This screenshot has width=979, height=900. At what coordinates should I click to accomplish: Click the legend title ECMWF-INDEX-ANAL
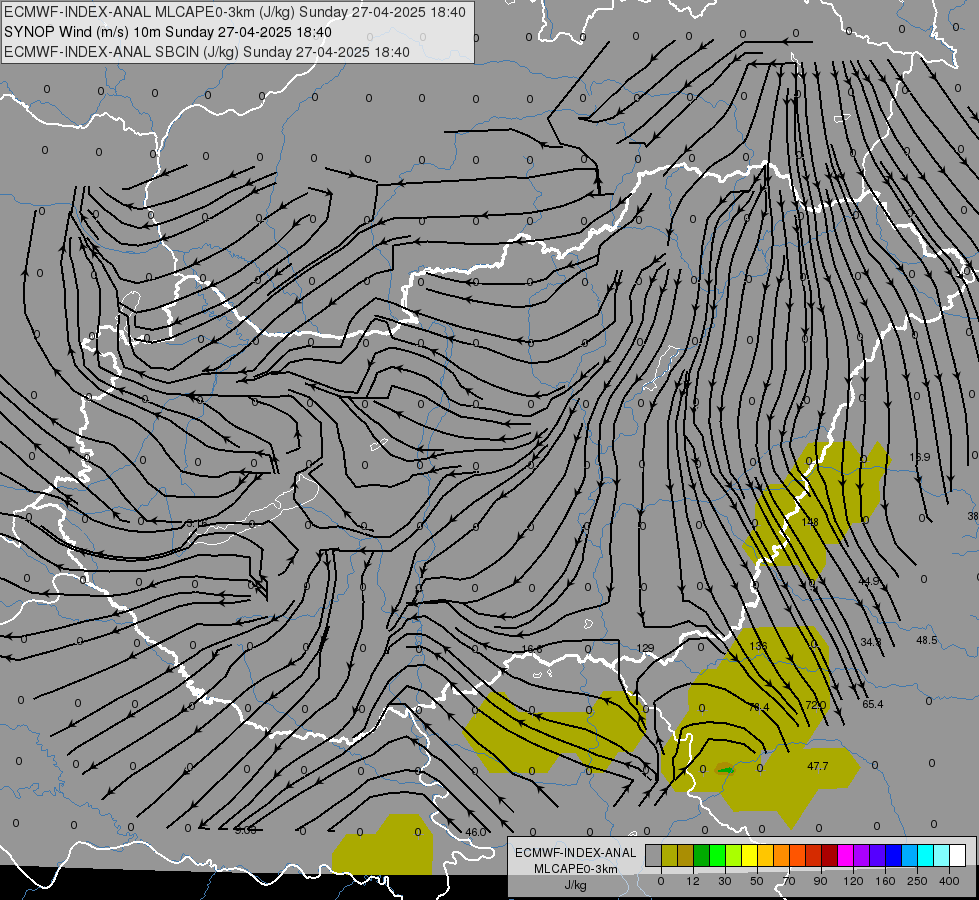pyautogui.click(x=575, y=853)
